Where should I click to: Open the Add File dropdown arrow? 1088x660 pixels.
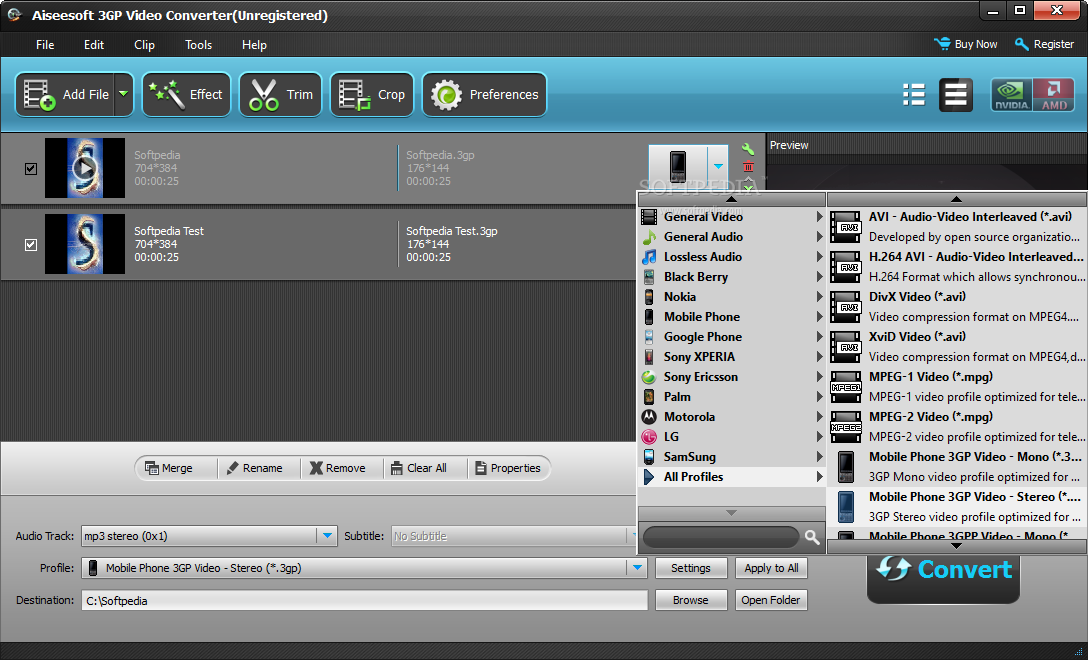coord(124,94)
